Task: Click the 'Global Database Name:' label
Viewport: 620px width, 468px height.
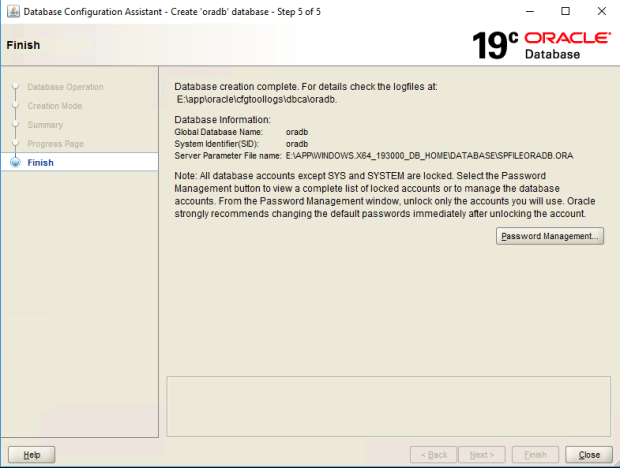Action: click(x=218, y=132)
